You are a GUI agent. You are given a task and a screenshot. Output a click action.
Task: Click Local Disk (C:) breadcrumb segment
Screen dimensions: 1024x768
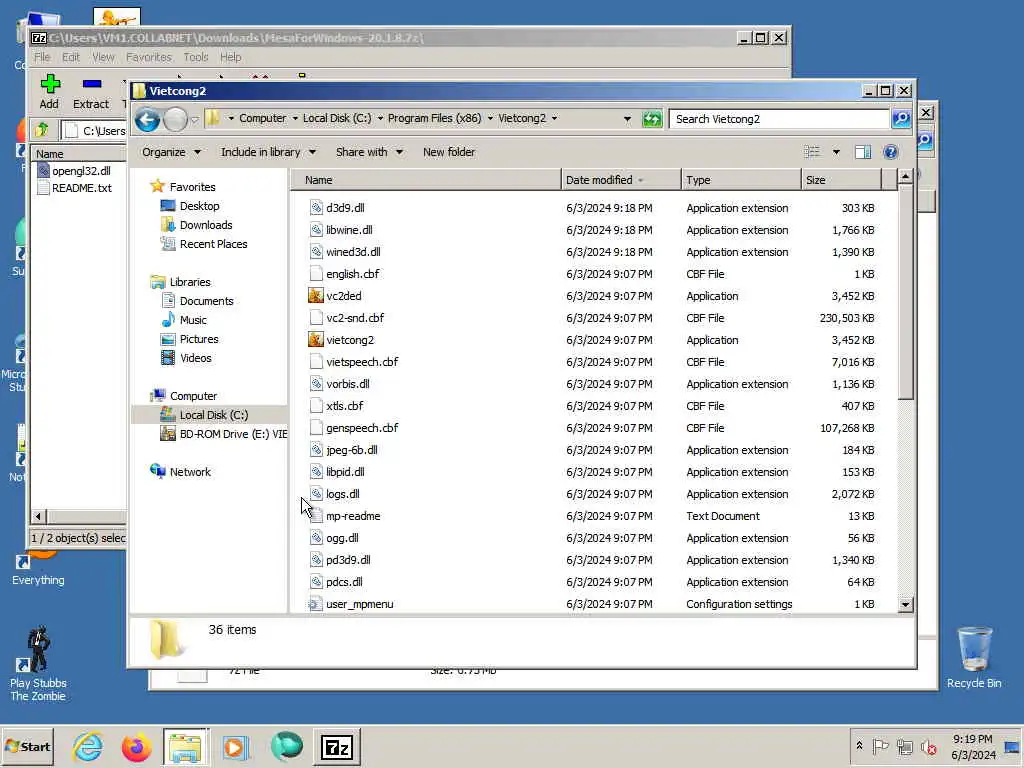click(x=337, y=118)
